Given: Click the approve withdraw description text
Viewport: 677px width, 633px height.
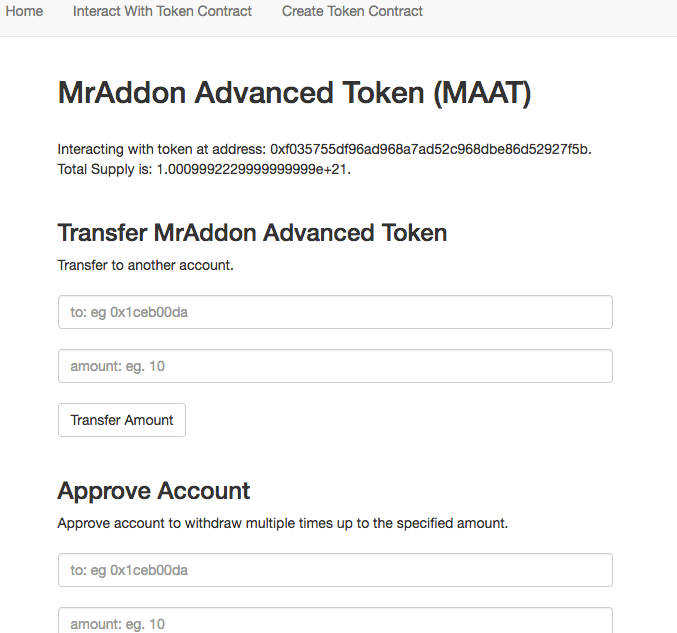Looking at the screenshot, I should tap(283, 523).
